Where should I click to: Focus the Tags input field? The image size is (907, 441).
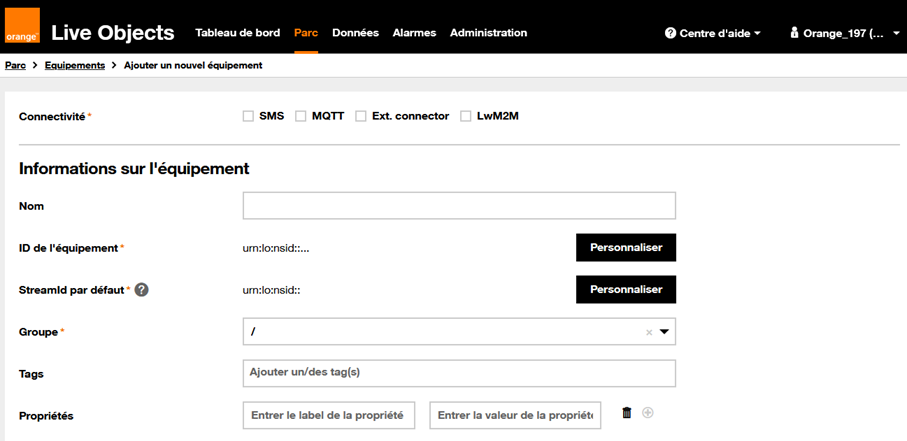coord(459,373)
